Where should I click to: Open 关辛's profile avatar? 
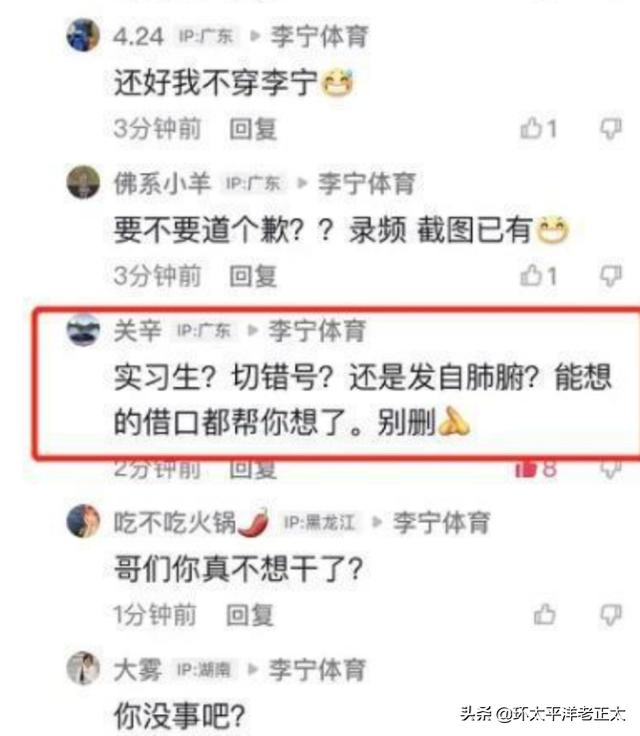(x=83, y=330)
